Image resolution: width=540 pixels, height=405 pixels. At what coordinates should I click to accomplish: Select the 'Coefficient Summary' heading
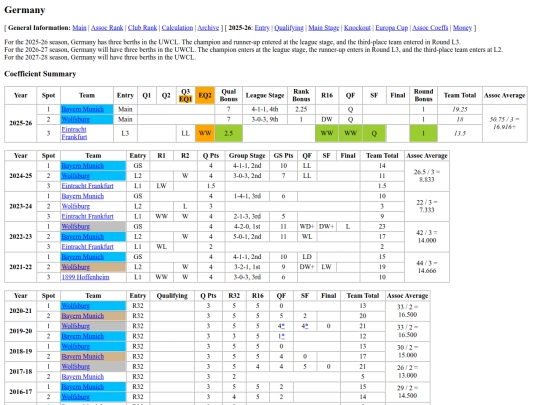tap(40, 74)
